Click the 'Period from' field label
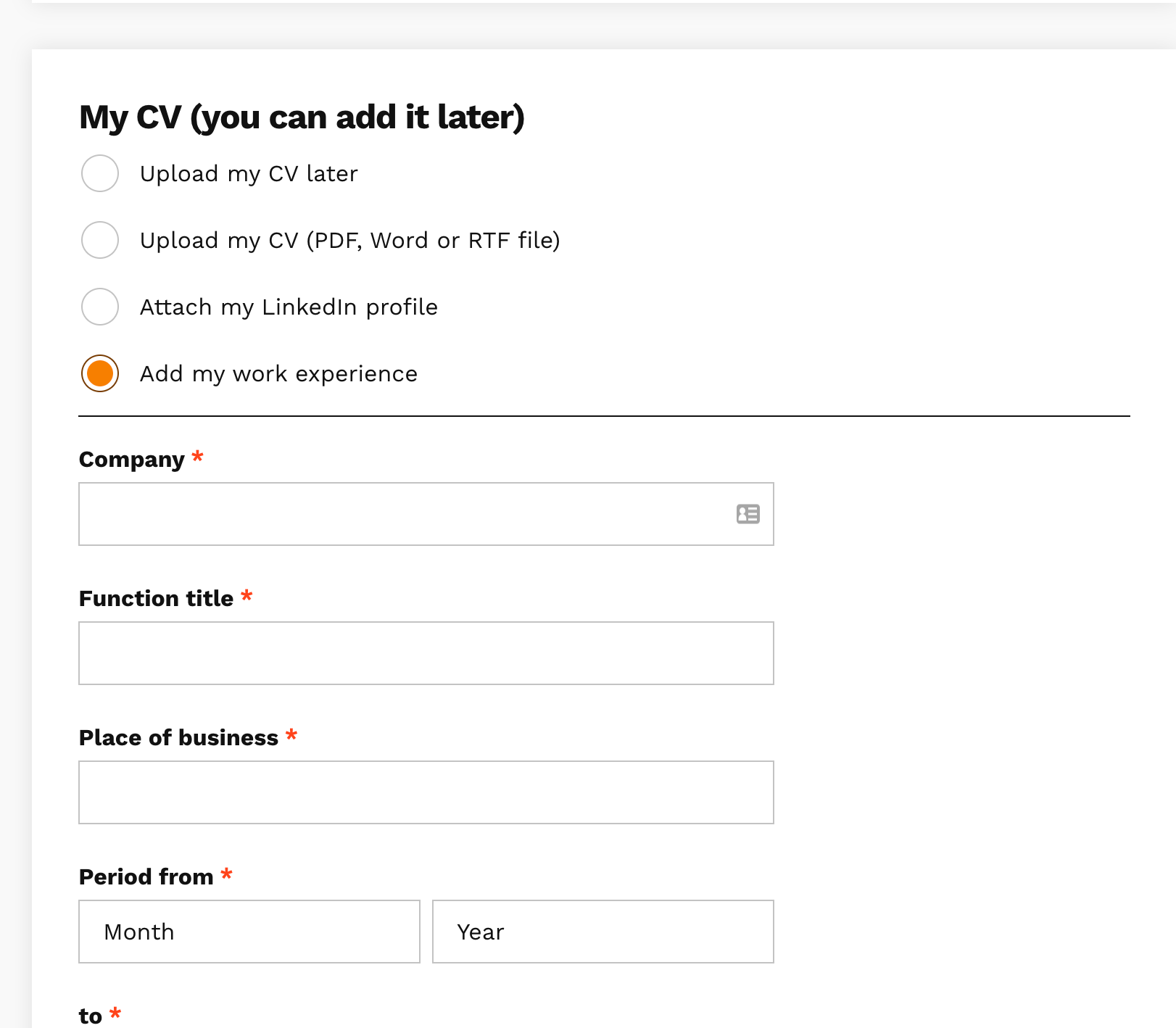Image resolution: width=1176 pixels, height=1028 pixels. pos(146,877)
